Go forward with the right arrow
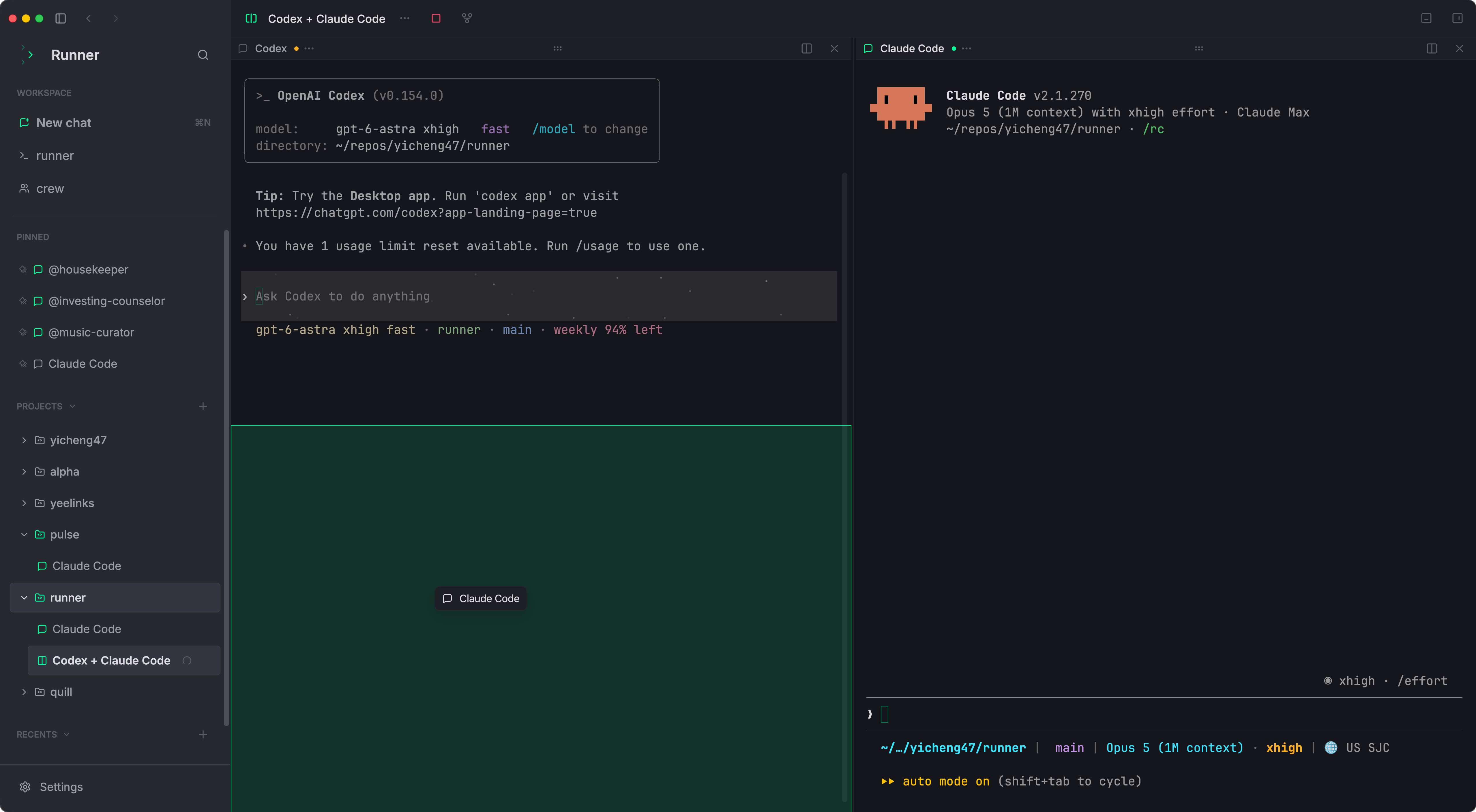Viewport: 1476px width, 812px height. pos(116,18)
